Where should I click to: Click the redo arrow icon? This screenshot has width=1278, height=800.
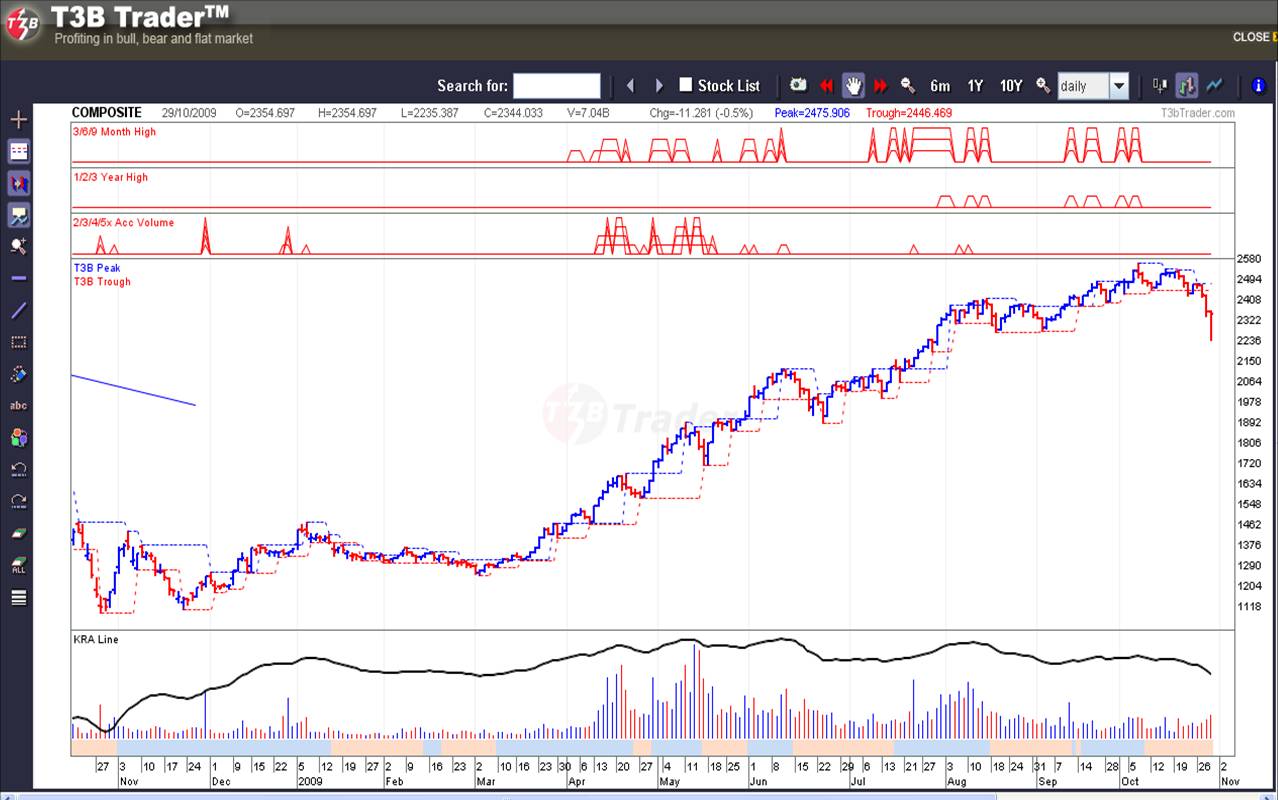tap(18, 502)
